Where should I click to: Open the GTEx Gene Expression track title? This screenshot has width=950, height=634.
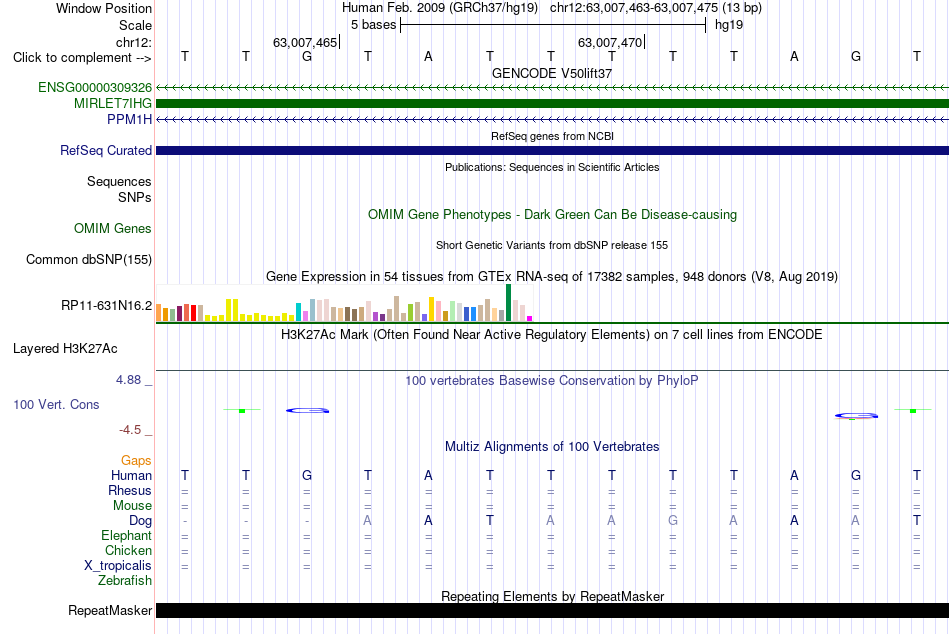(552, 276)
